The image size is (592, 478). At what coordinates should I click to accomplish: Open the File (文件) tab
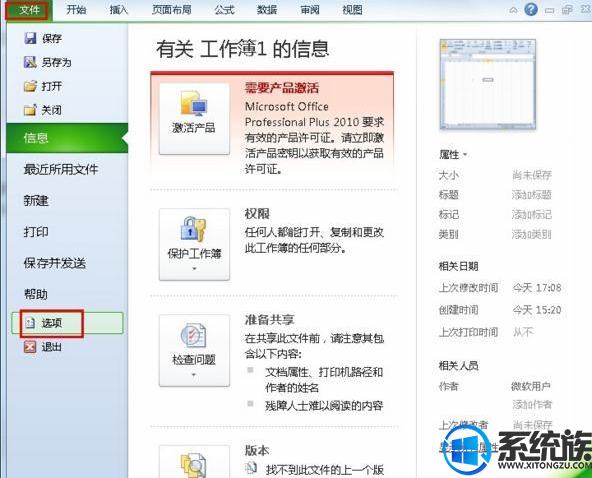point(29,10)
